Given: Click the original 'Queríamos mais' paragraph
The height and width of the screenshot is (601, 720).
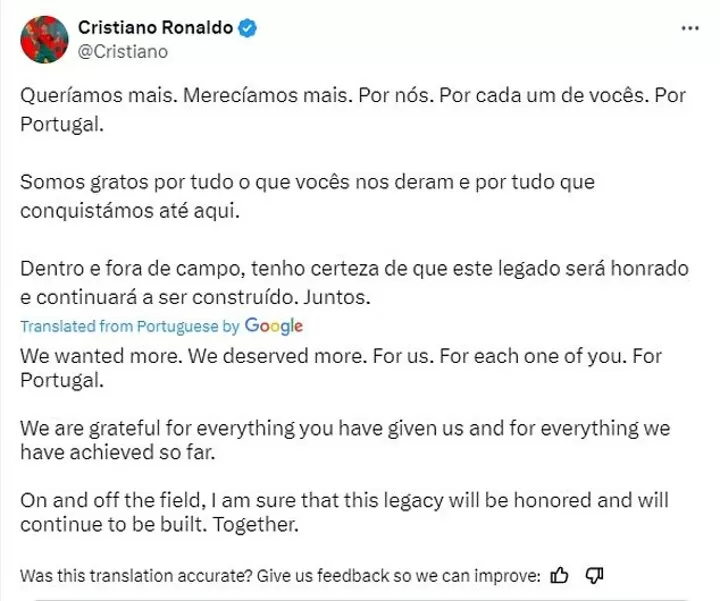Looking at the screenshot, I should [353, 109].
